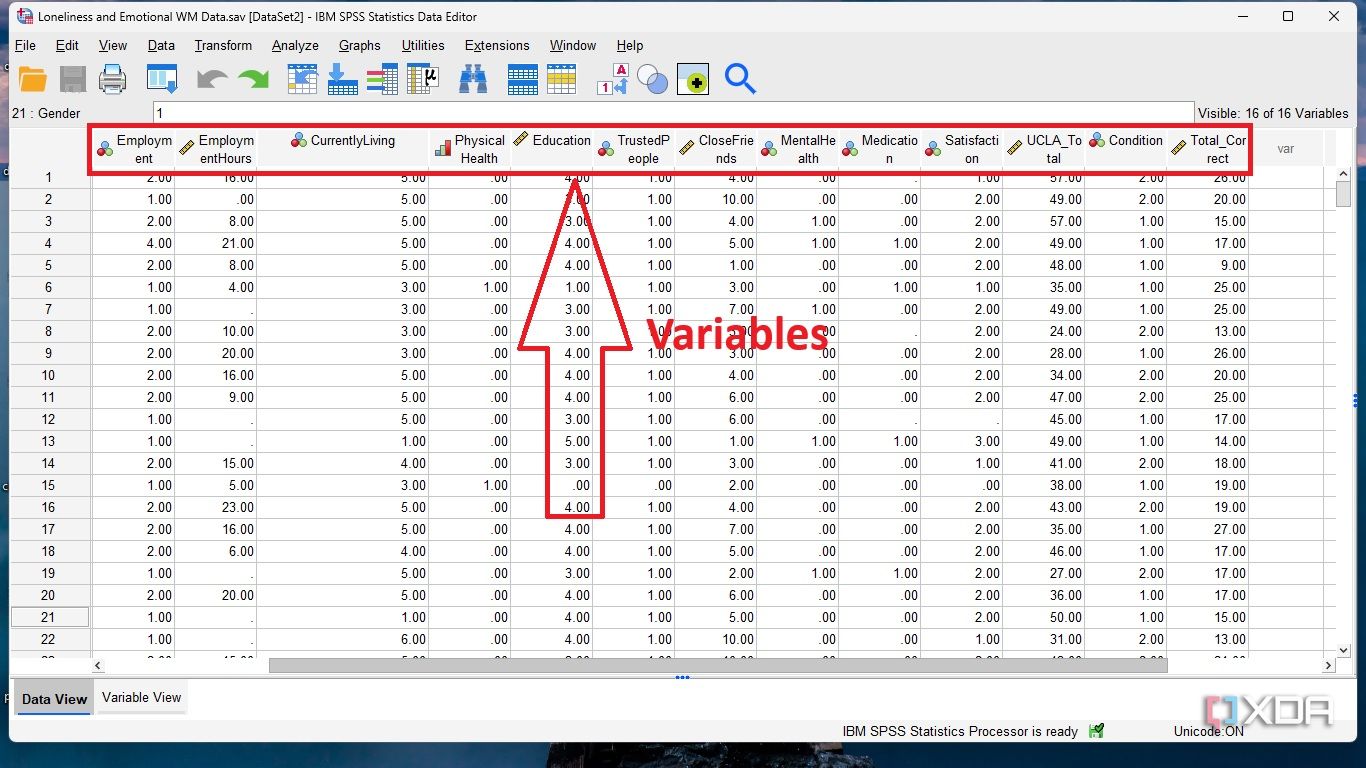The height and width of the screenshot is (768, 1366).
Task: Open Go to Variable toolbar icon
Action: pyautogui.click(x=342, y=79)
